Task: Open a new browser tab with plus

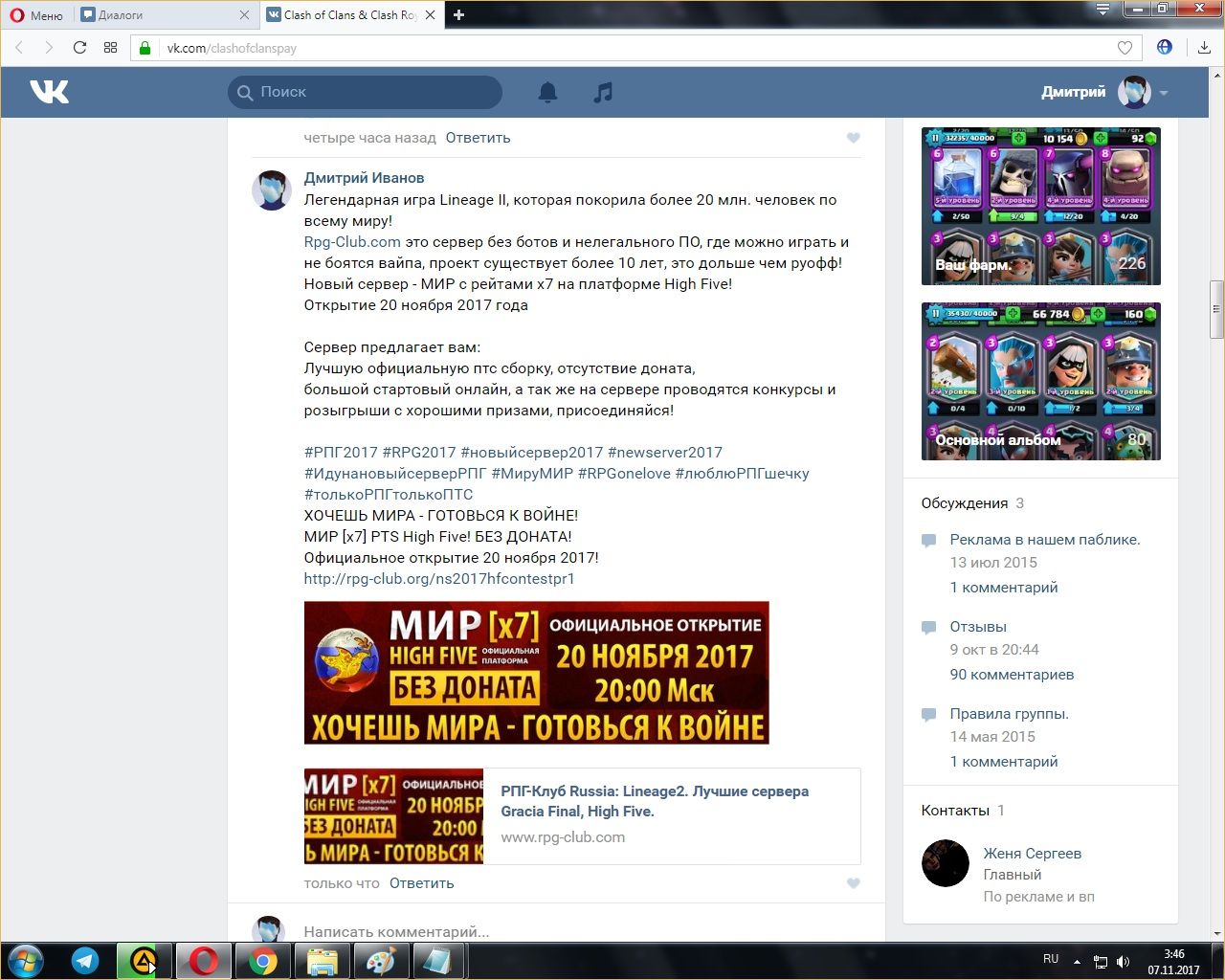Action: pos(459,15)
